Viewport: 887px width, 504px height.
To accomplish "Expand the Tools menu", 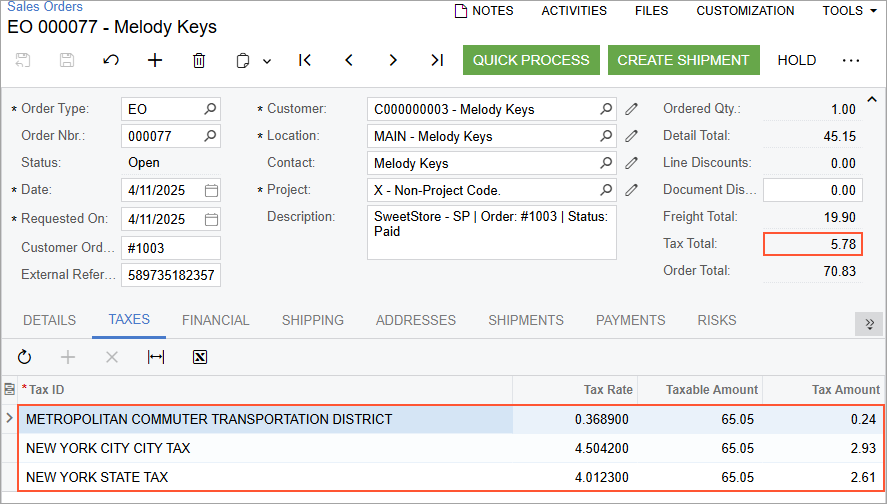I will click(x=849, y=11).
